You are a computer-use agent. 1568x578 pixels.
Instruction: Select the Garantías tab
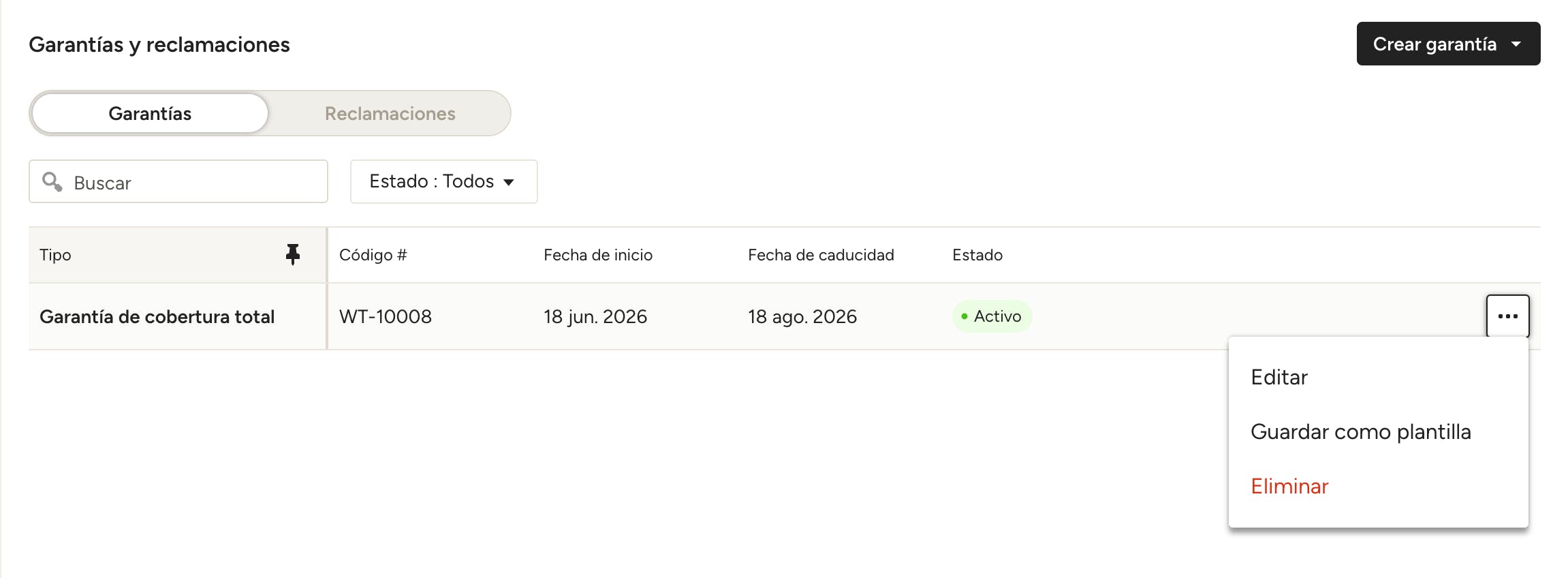coord(150,113)
